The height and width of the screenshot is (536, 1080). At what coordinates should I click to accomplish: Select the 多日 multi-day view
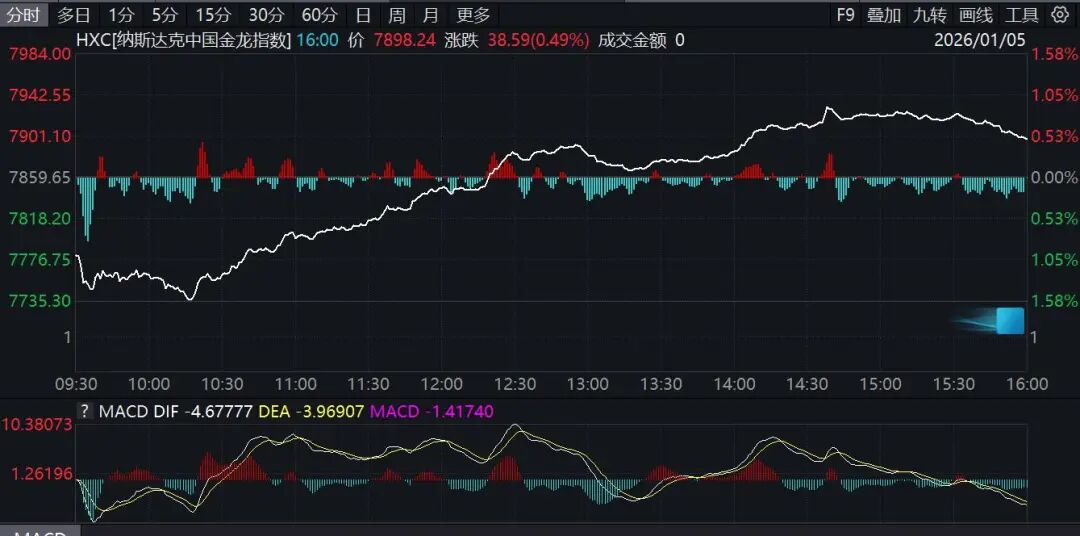coord(73,15)
